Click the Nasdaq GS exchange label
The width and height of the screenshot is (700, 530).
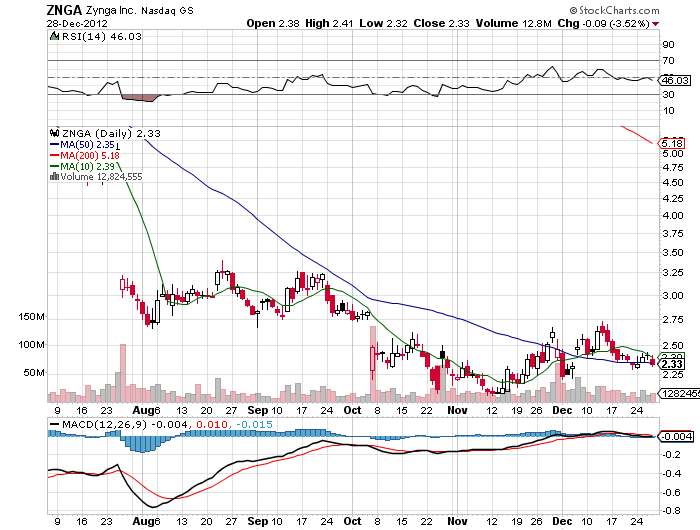[167, 10]
